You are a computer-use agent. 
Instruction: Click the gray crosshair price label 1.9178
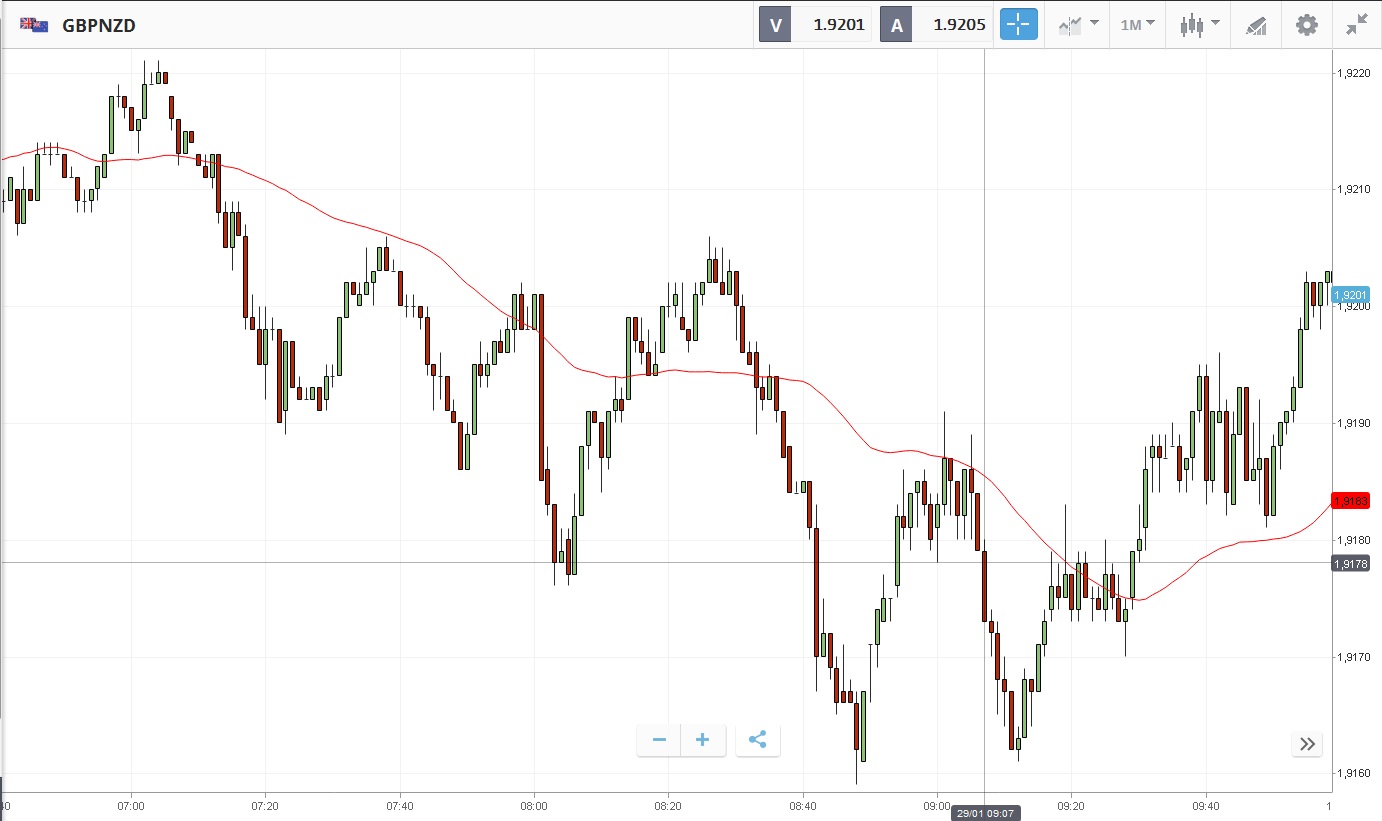coord(1351,564)
